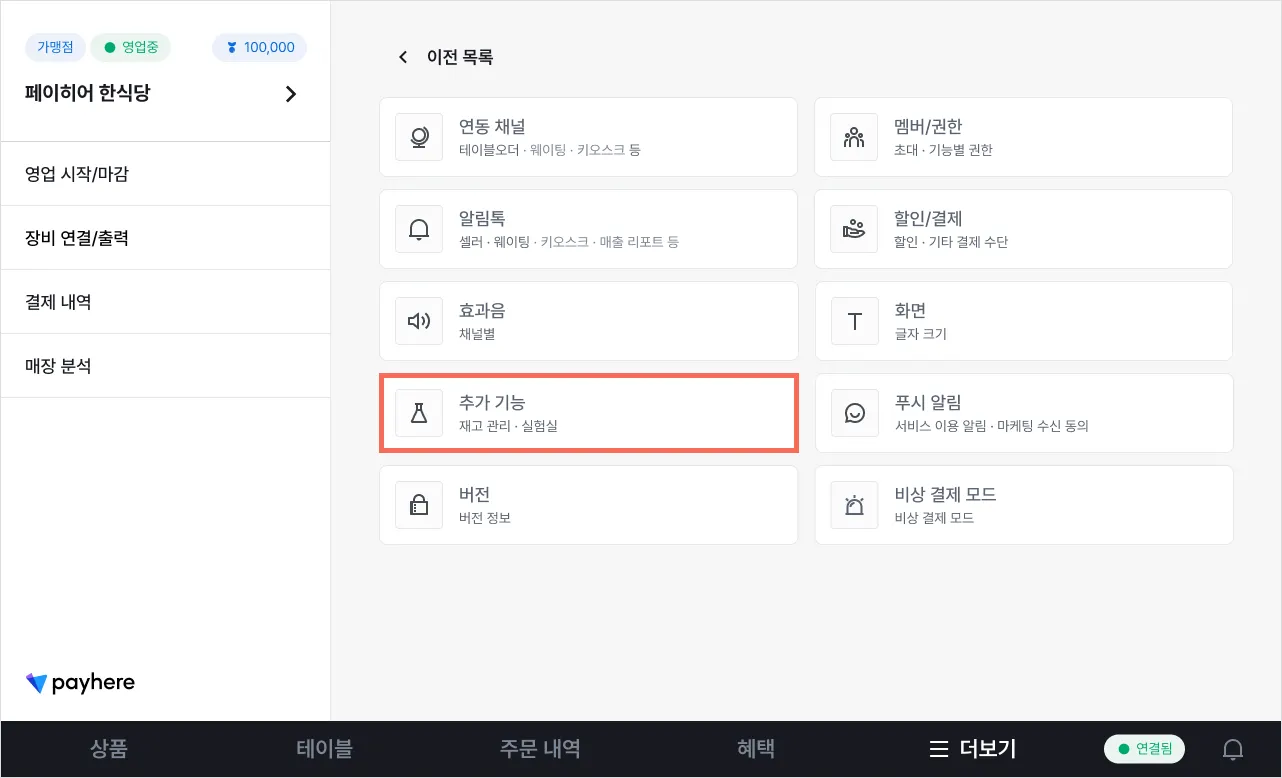This screenshot has width=1282, height=778.
Task: Open the 주문 내역 tab
Action: (540, 749)
